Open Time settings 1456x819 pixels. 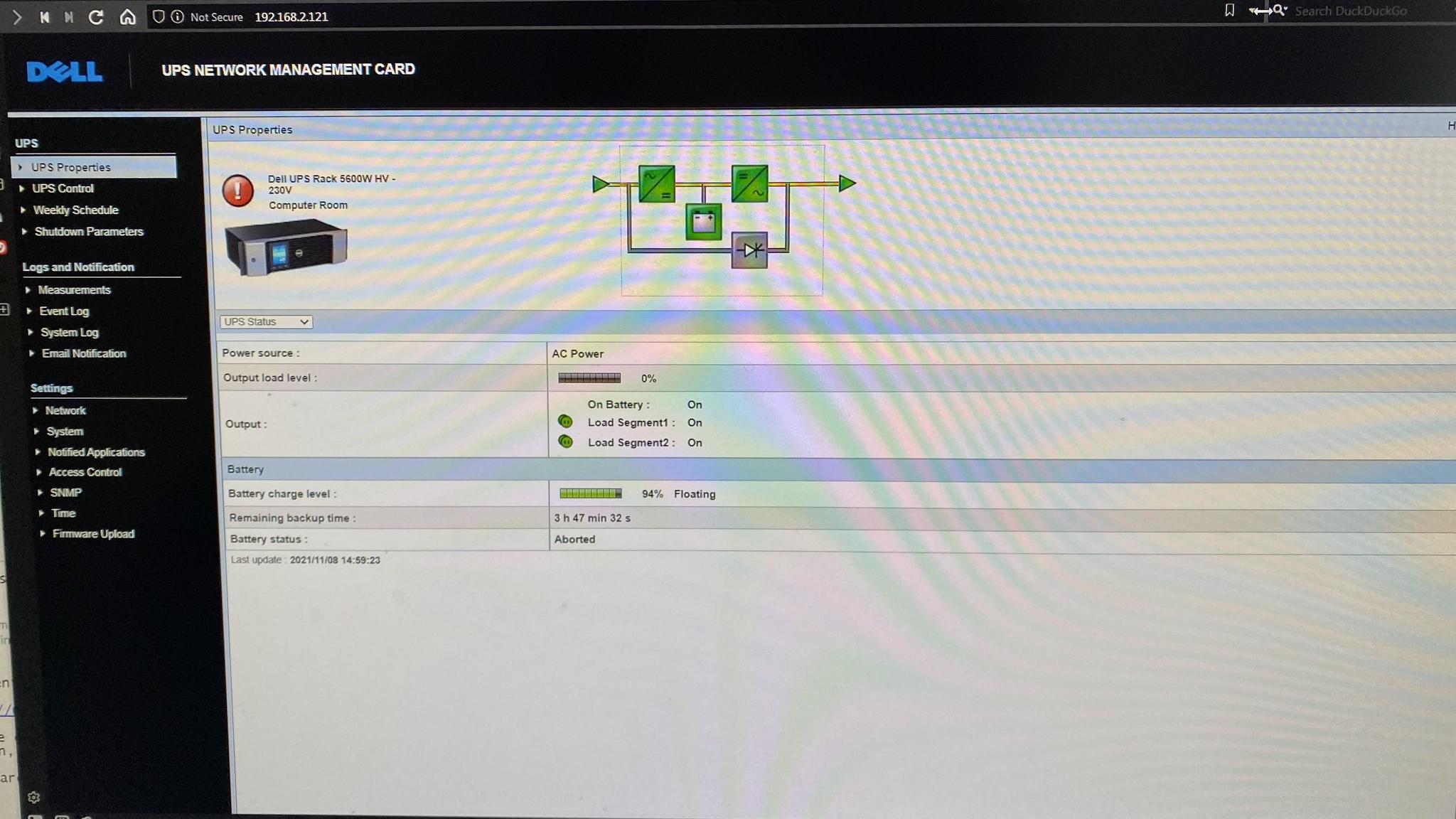[63, 513]
